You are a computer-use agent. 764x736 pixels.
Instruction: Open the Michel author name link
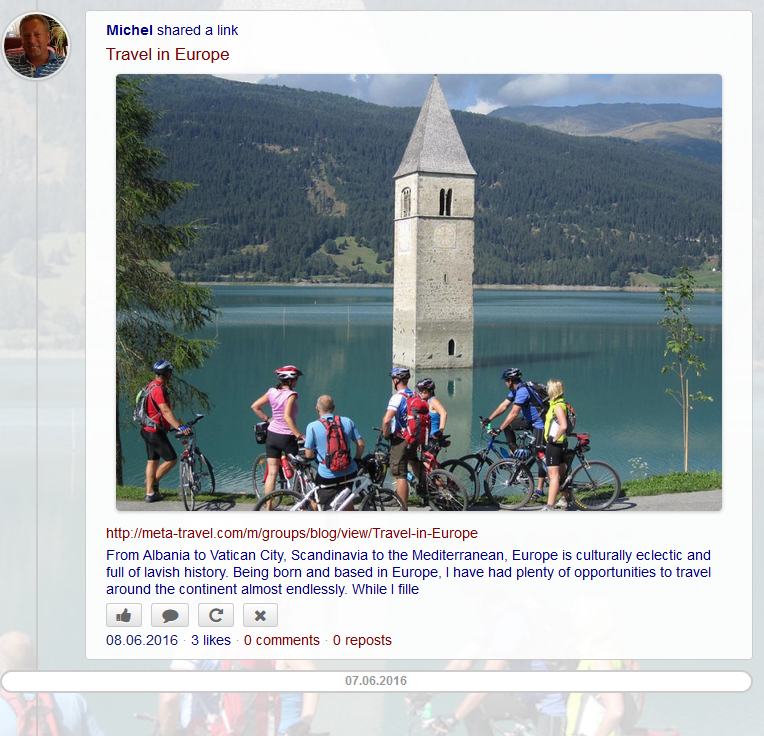130,30
